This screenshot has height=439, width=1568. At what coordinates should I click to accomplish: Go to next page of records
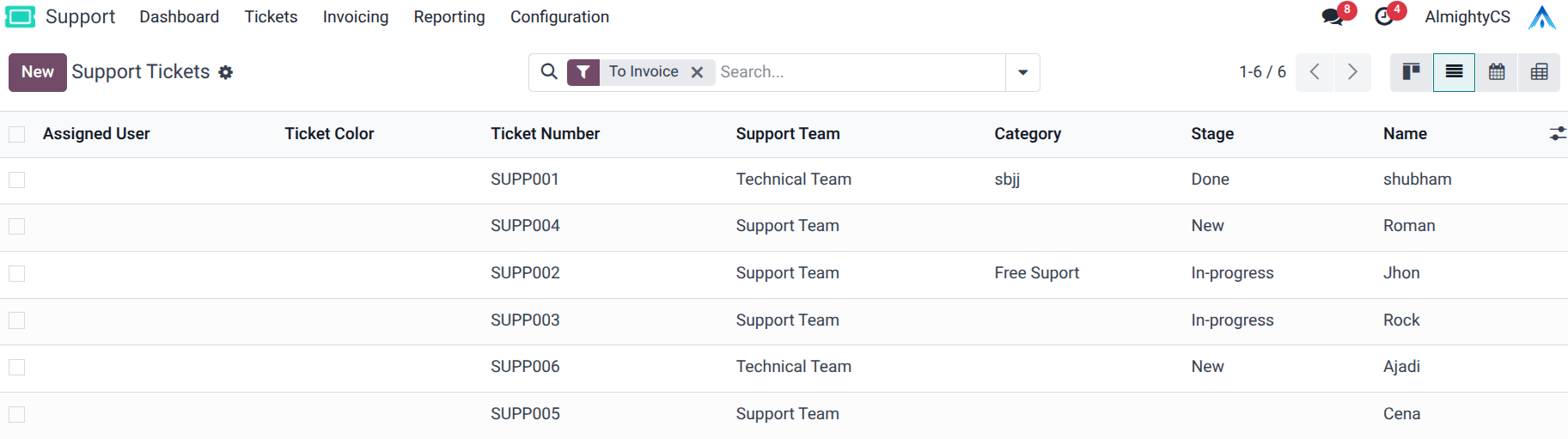tap(1352, 72)
